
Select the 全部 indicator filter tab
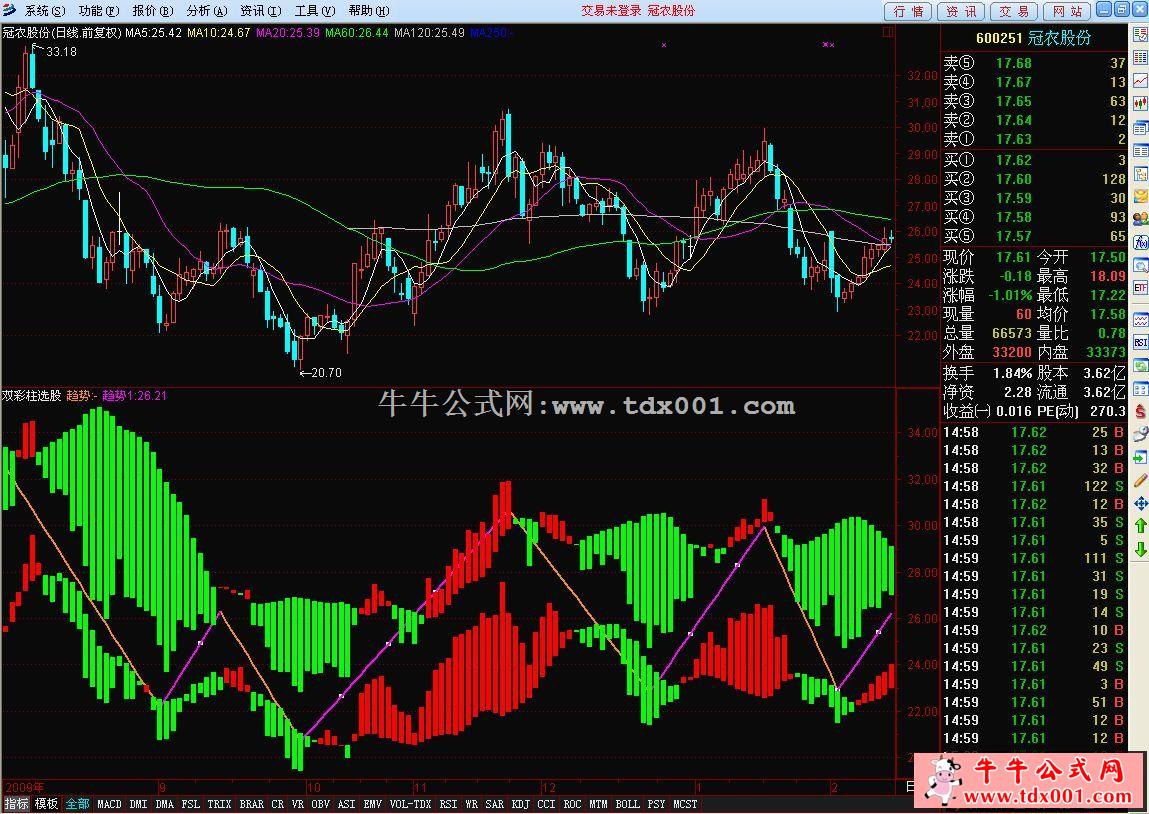click(x=78, y=804)
